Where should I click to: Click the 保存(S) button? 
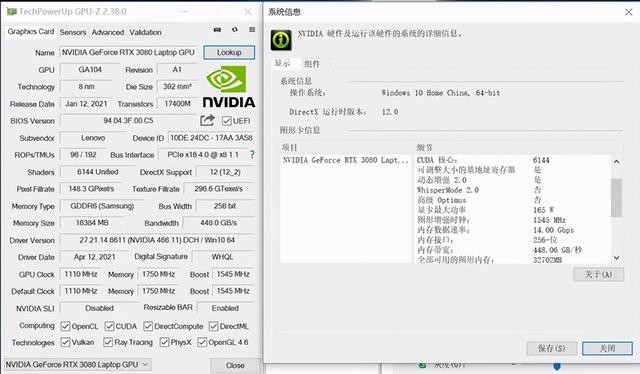click(x=551, y=348)
